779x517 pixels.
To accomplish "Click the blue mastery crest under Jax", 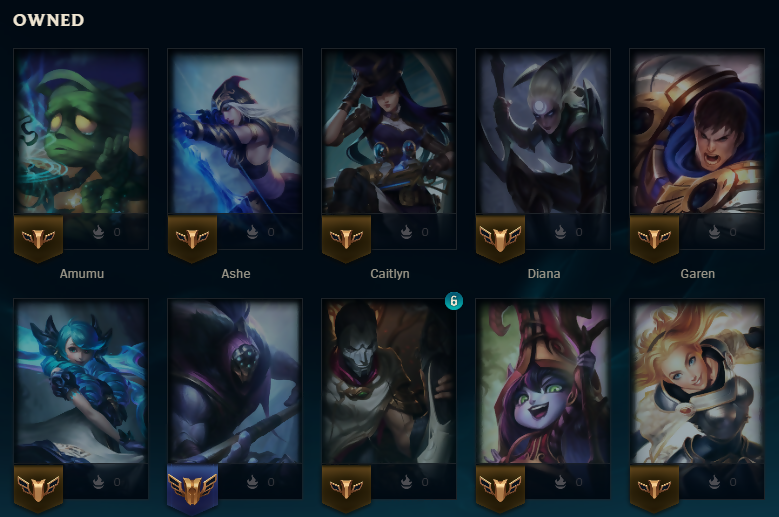I will pyautogui.click(x=192, y=489).
